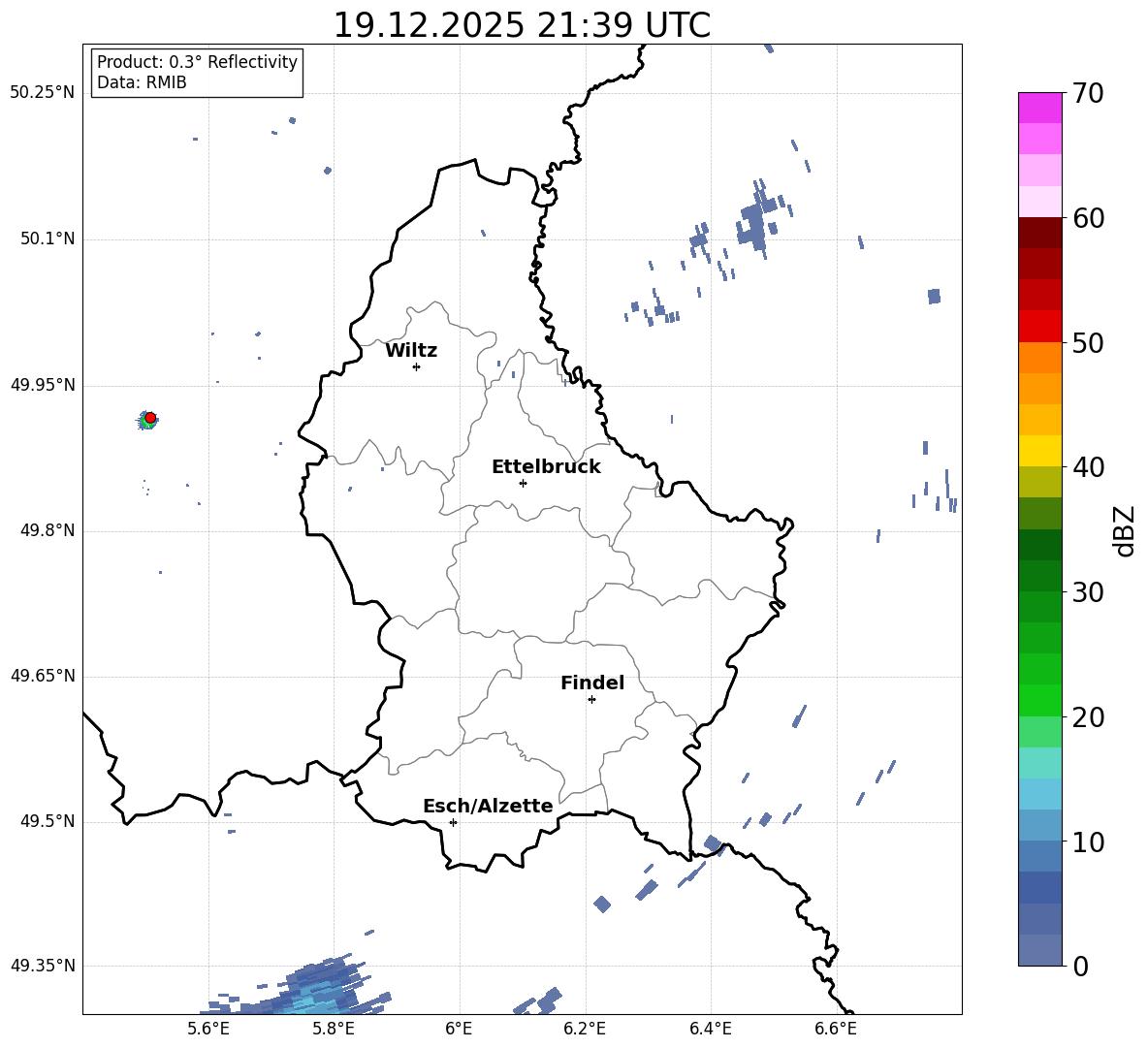Click the 20 colorbar tick label
The height and width of the screenshot is (1048, 1148).
pos(1088,717)
